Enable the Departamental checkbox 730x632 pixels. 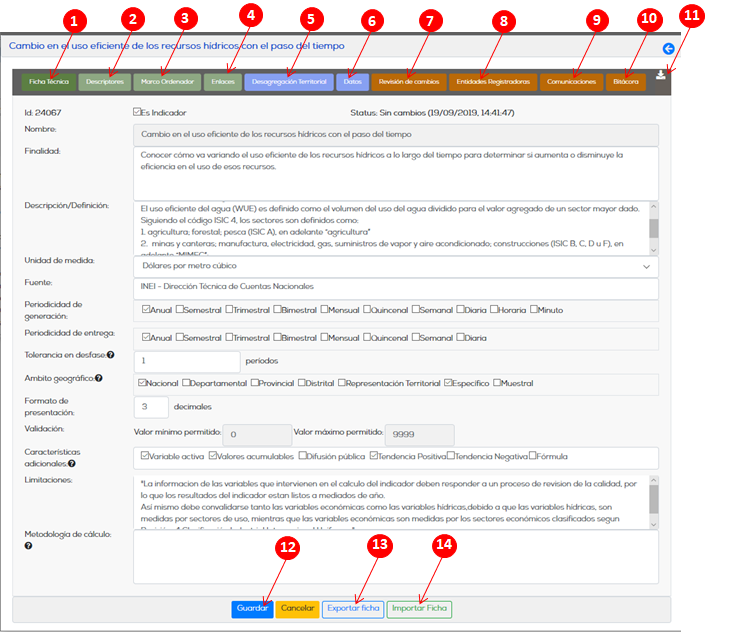186,383
